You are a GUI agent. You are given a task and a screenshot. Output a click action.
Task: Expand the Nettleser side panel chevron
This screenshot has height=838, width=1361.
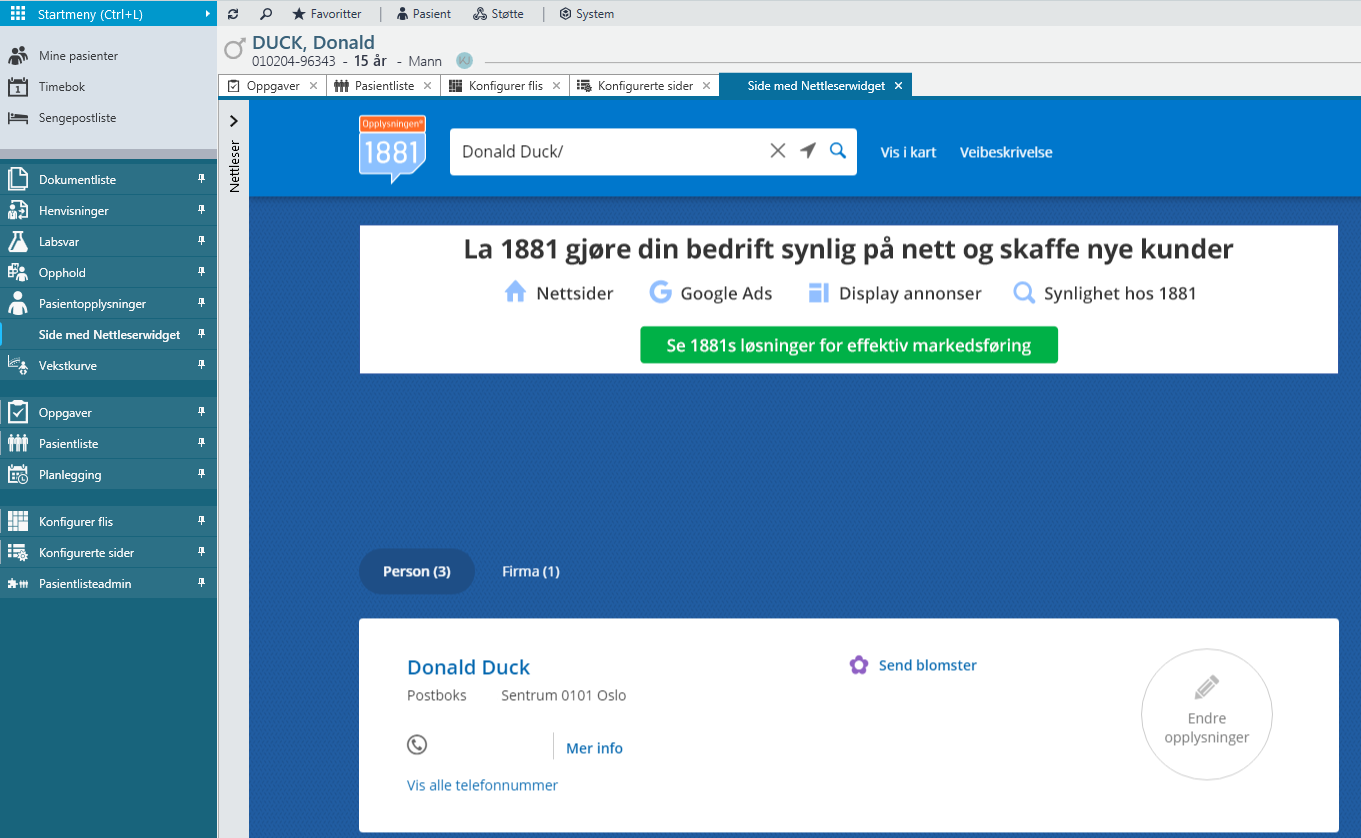(x=234, y=121)
